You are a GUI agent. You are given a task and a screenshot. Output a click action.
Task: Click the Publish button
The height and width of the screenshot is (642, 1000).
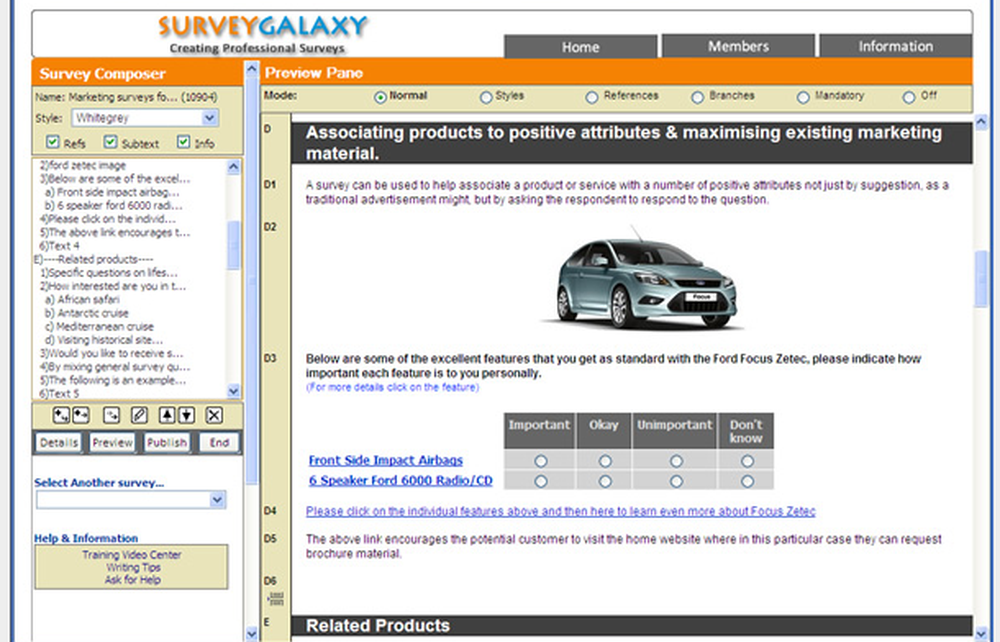(166, 442)
